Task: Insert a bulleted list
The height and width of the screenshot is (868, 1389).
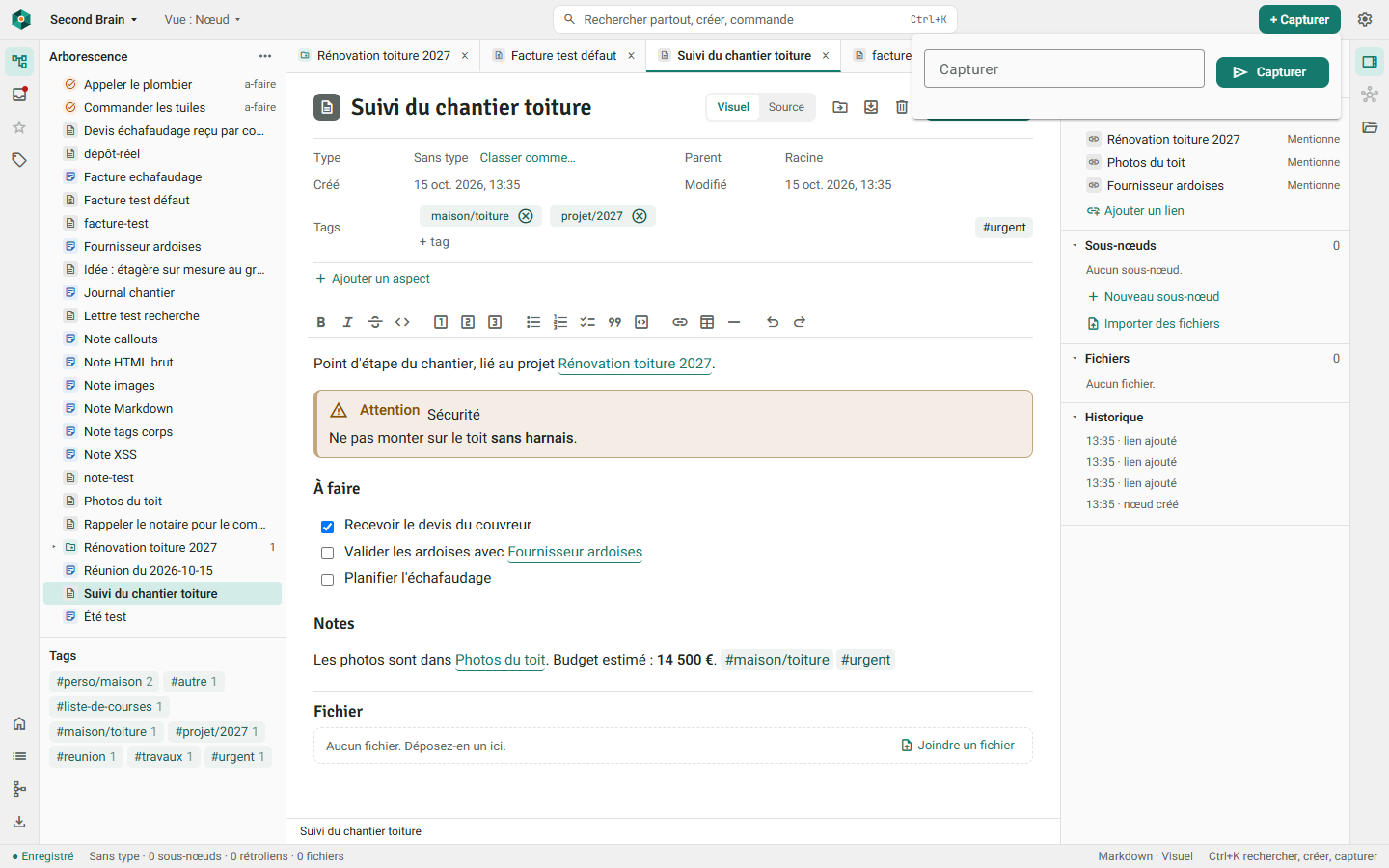Action: click(533, 322)
